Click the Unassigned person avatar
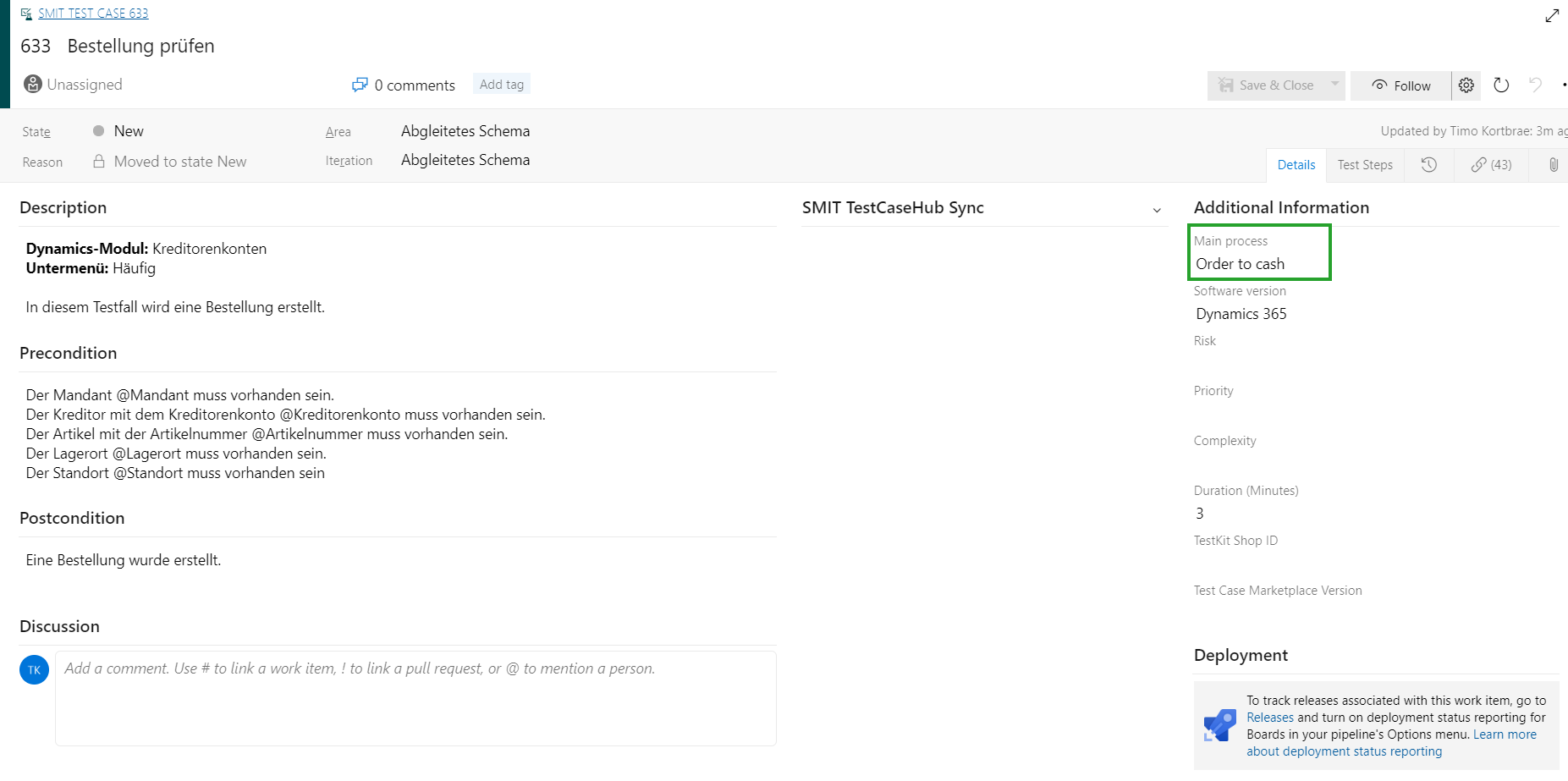 33,85
